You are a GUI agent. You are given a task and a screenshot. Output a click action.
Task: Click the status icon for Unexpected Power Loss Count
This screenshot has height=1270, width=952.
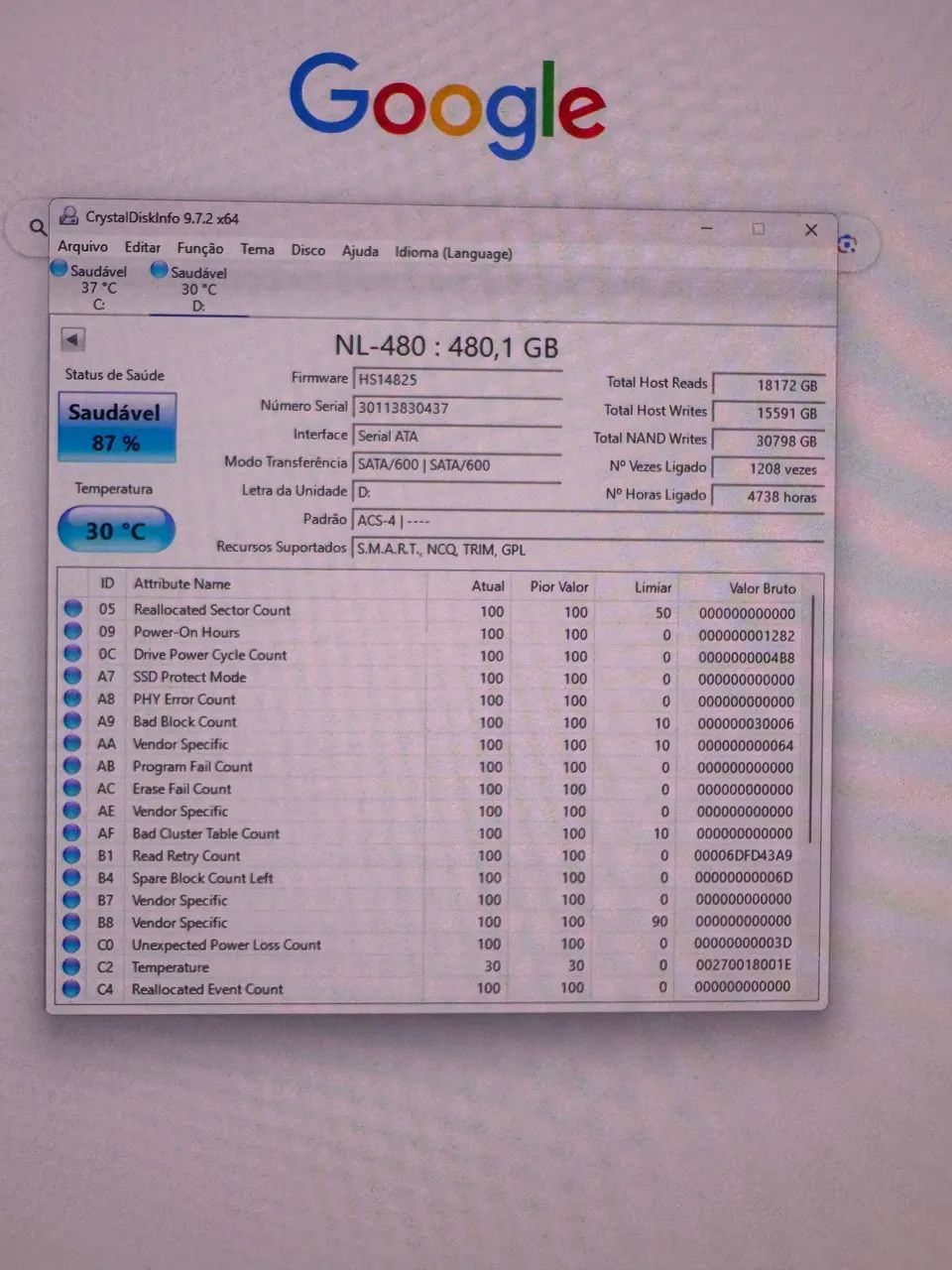(70, 944)
